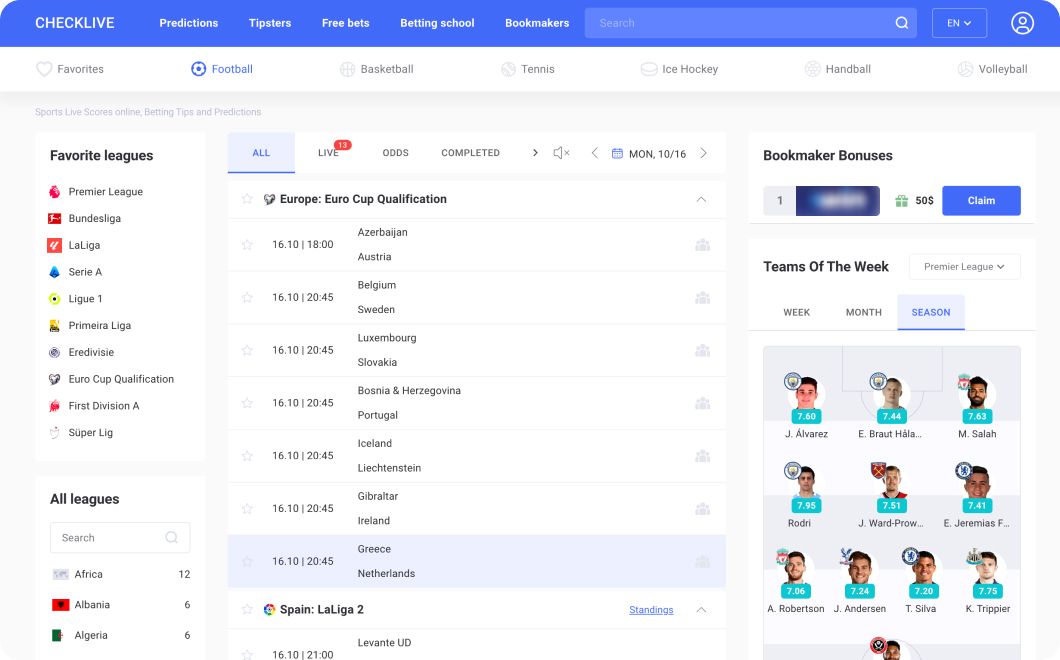
Task: Go to previous day arrow
Action: coord(595,153)
